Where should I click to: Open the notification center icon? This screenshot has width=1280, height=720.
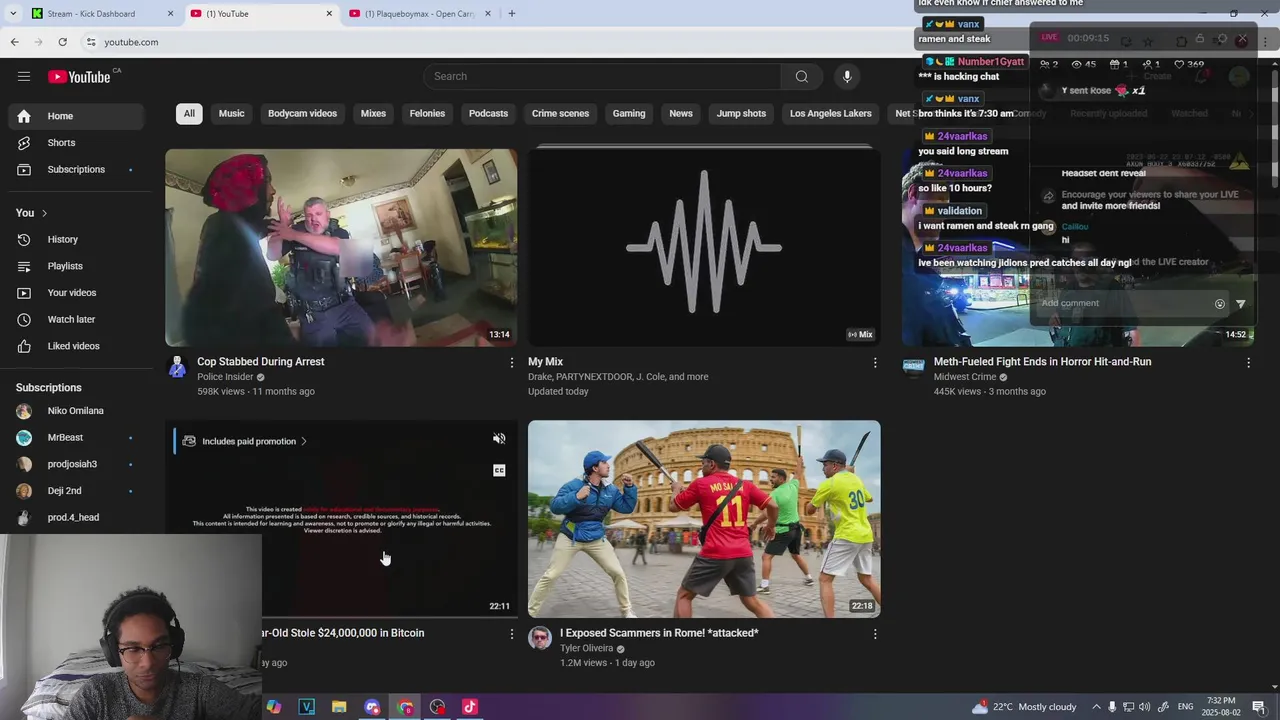pyautogui.click(x=1259, y=707)
